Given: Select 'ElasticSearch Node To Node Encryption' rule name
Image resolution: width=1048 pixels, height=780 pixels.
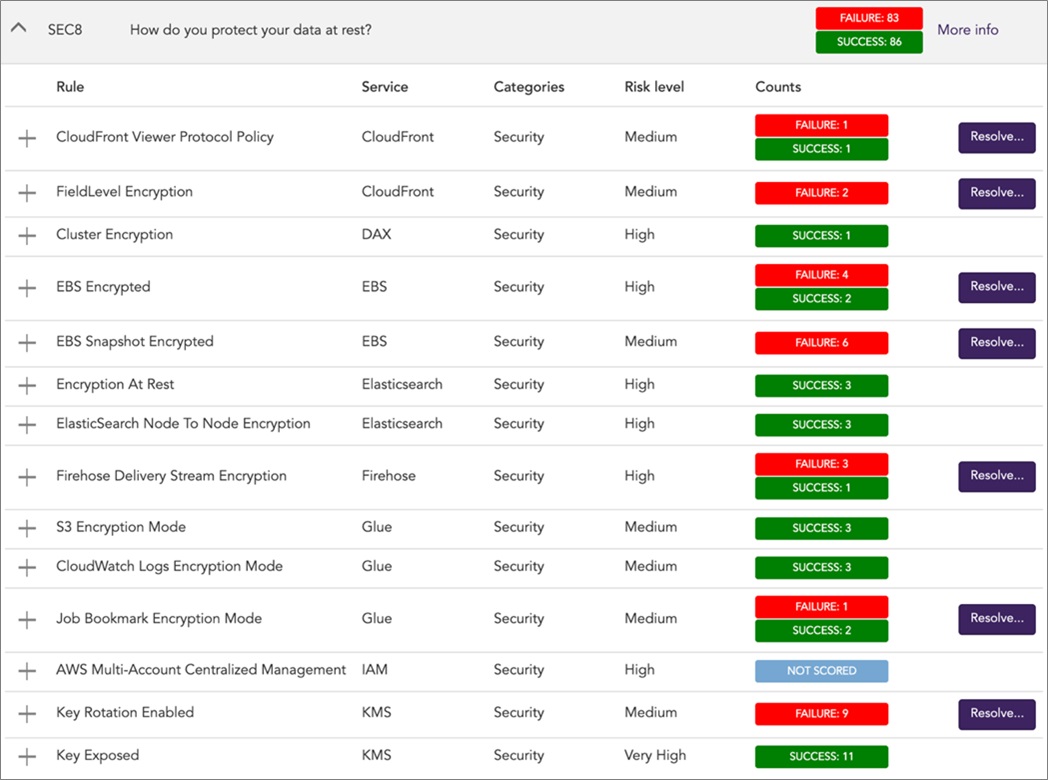Looking at the screenshot, I should tap(183, 424).
